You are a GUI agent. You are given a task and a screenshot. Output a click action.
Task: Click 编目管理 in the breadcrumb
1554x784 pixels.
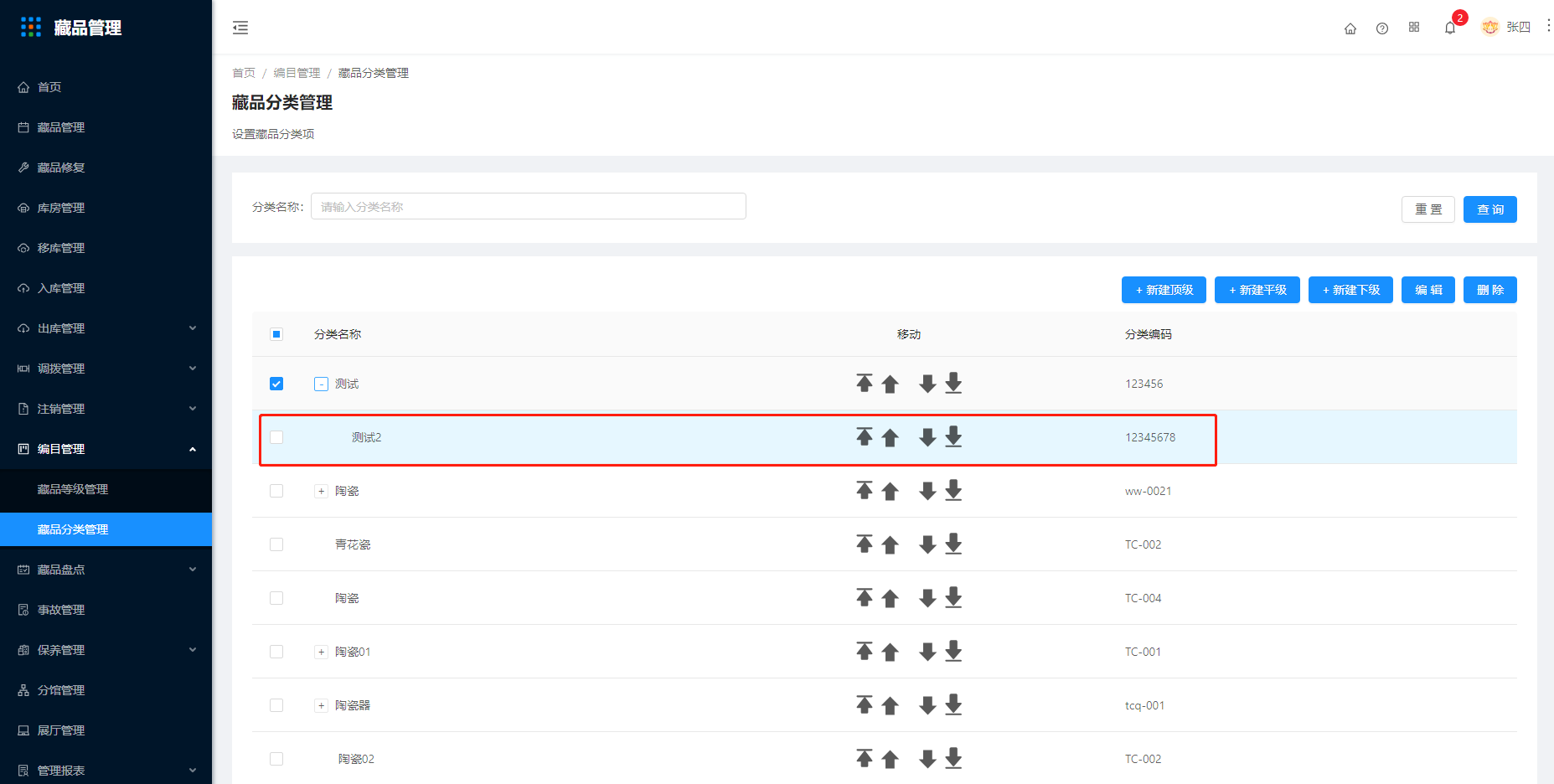[x=297, y=73]
